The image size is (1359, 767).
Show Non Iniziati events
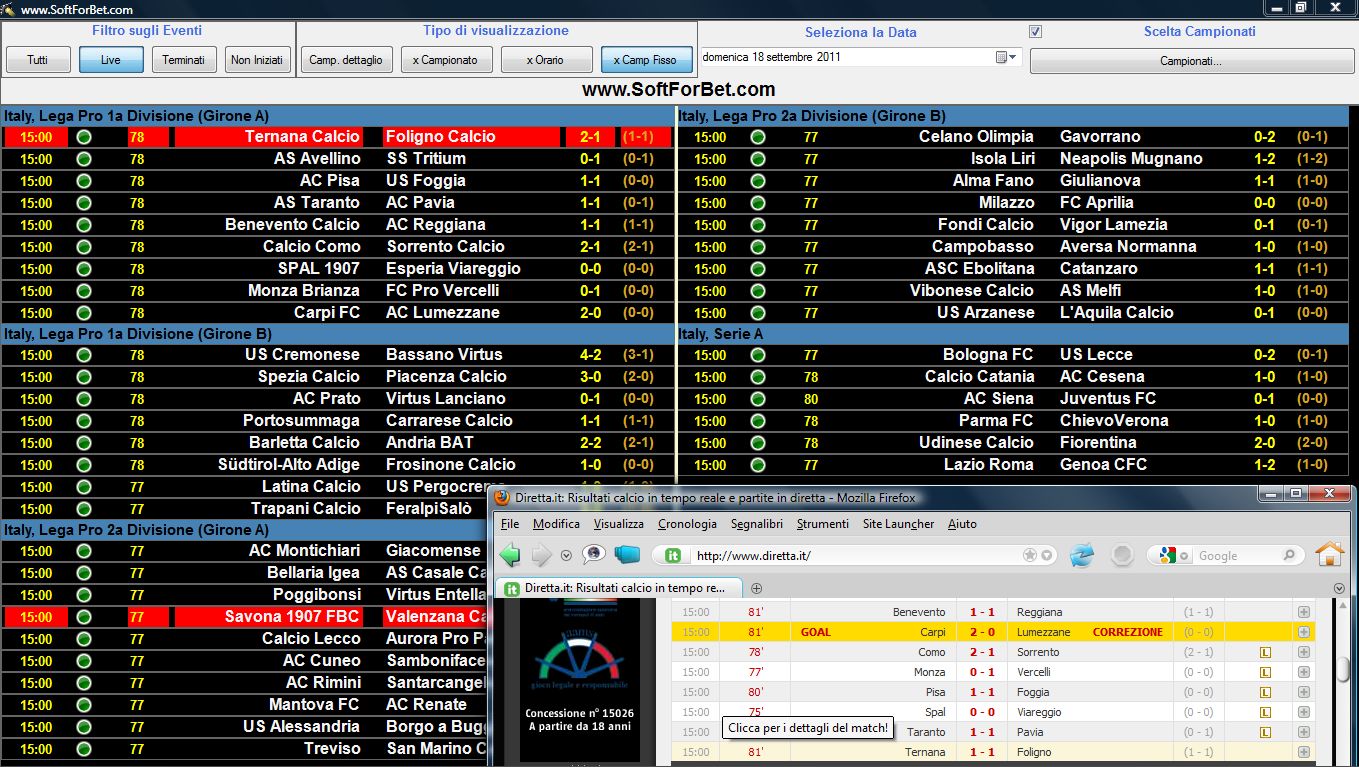[x=257, y=60]
